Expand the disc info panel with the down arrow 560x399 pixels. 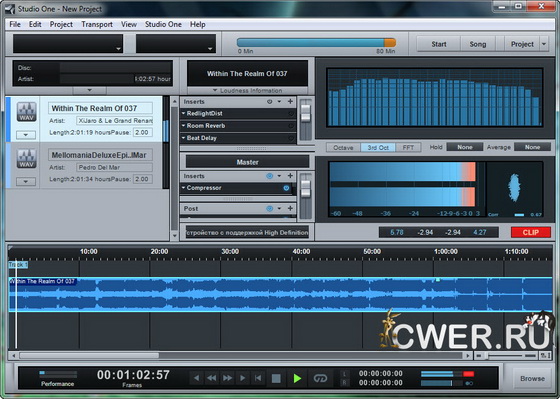point(90,90)
